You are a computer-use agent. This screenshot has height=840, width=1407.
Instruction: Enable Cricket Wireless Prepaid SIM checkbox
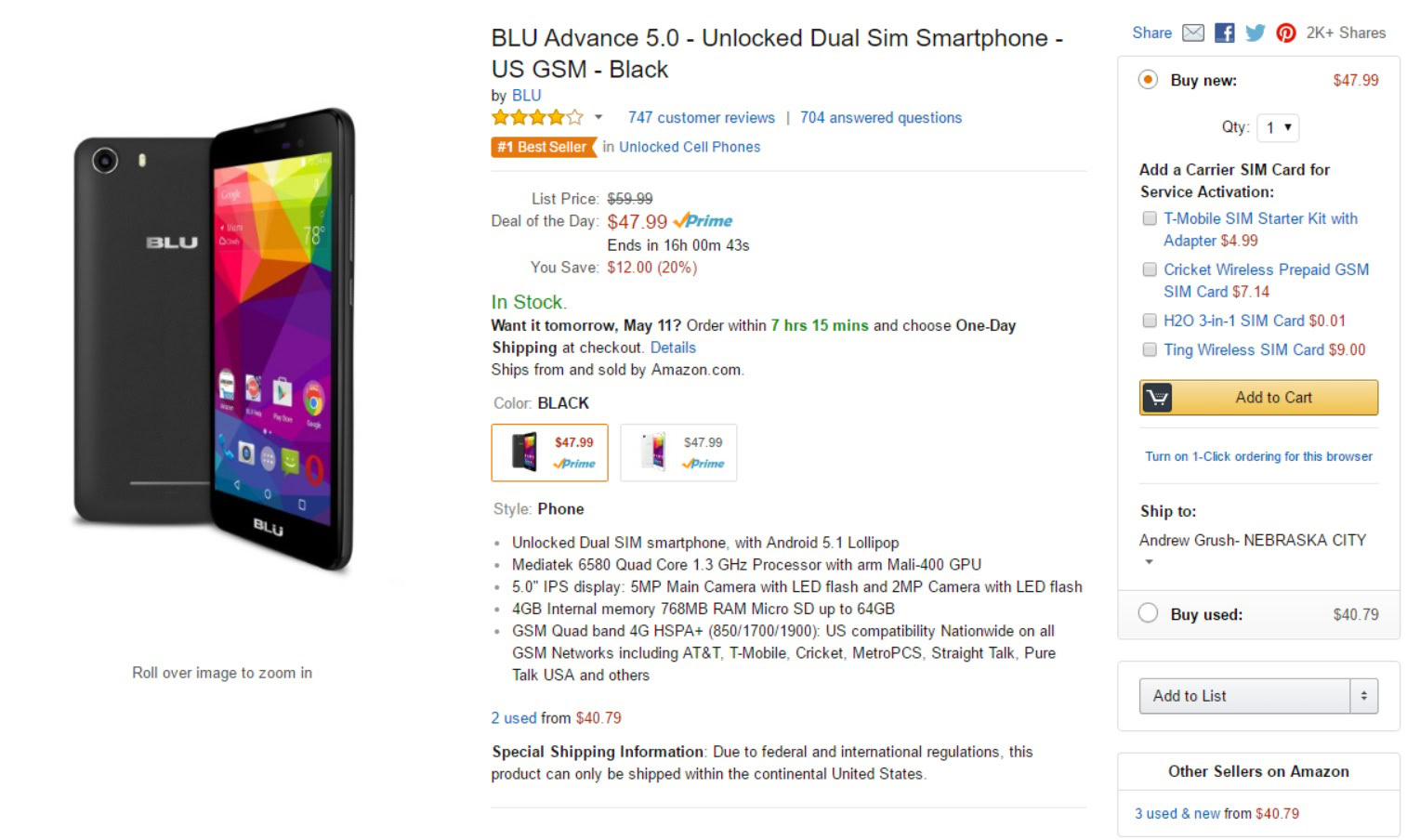click(x=1150, y=269)
